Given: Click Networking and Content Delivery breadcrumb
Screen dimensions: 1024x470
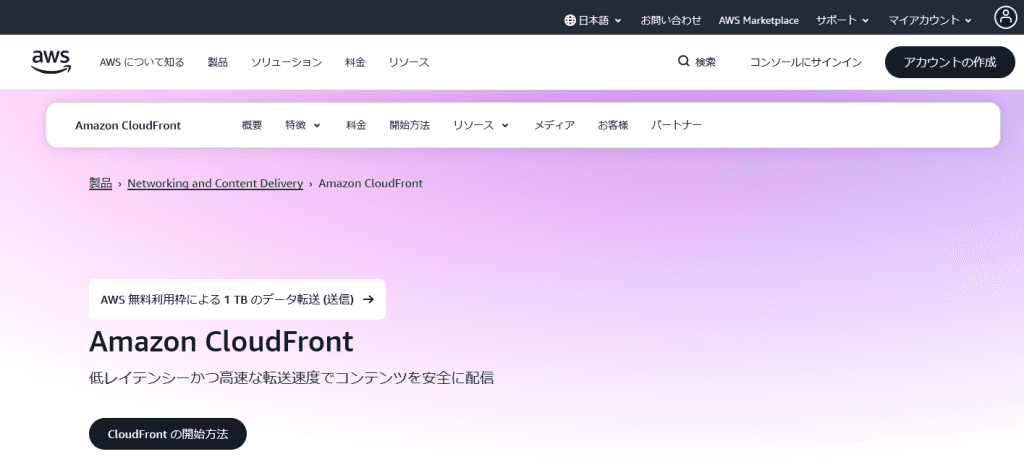Looking at the screenshot, I should (x=215, y=183).
